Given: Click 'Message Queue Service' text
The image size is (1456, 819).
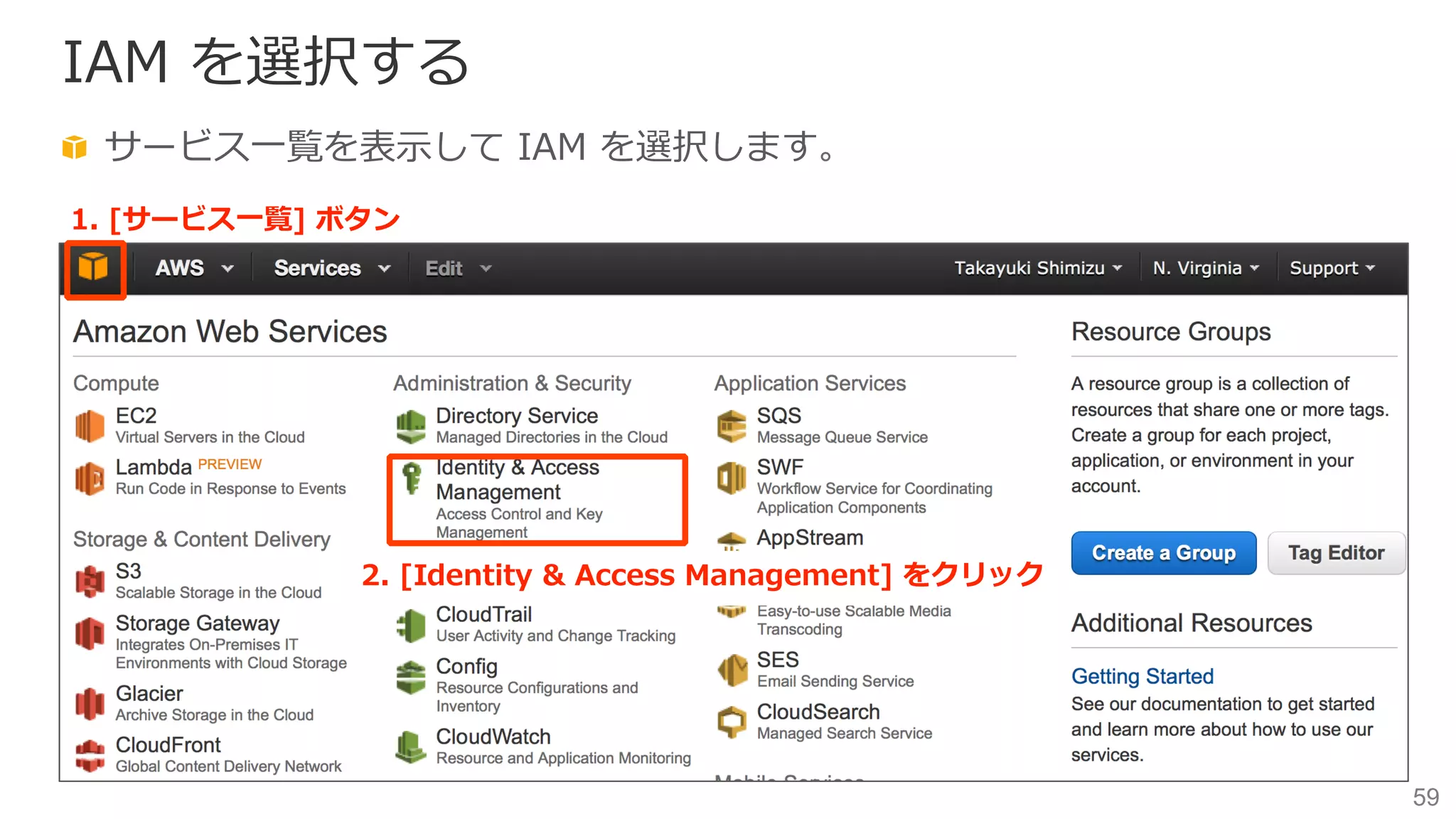Looking at the screenshot, I should (x=842, y=437).
